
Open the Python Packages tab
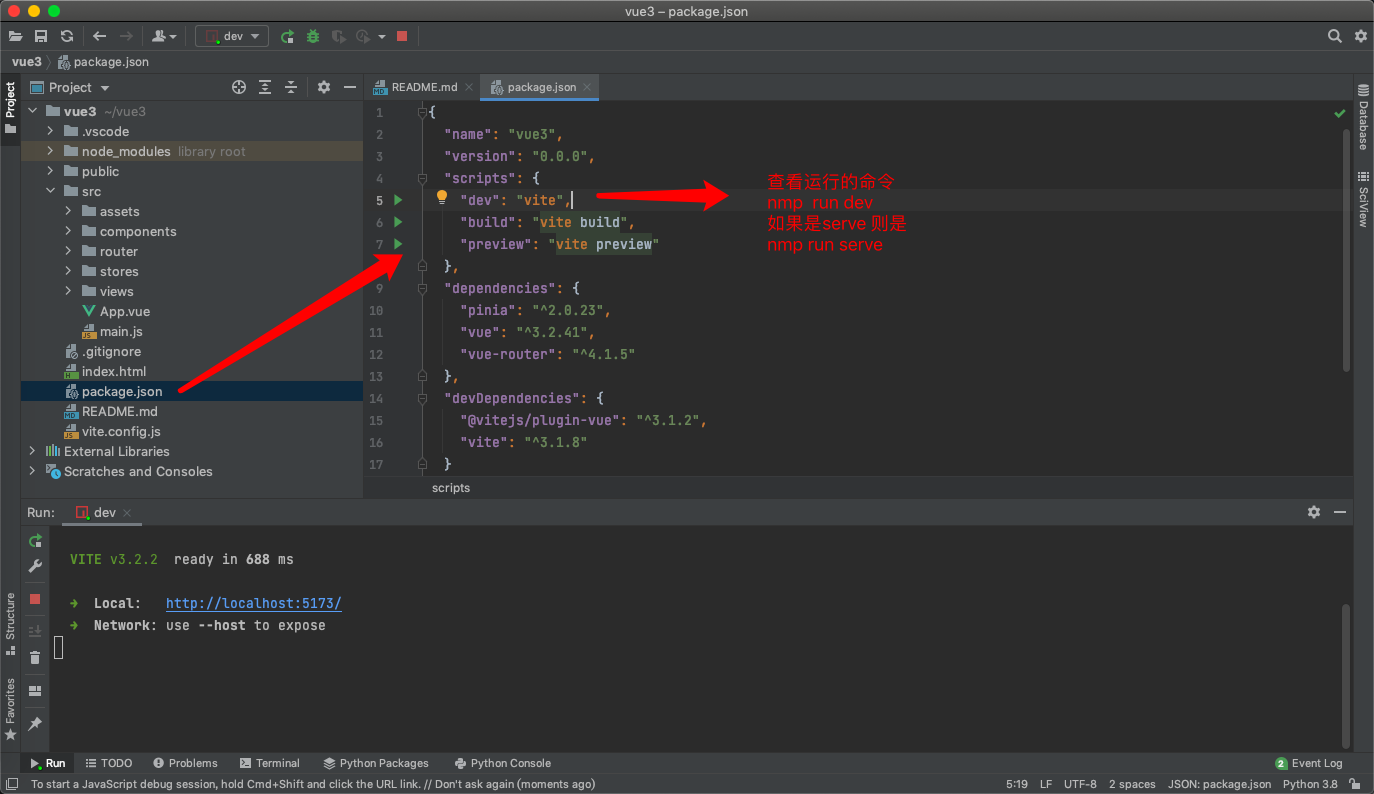[375, 763]
